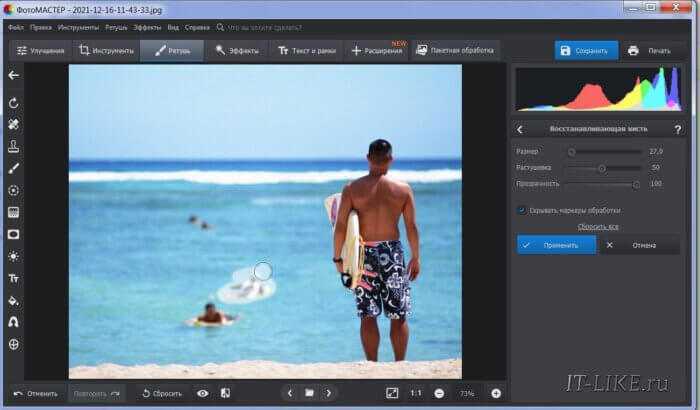Select the paint bucket fill tool
This screenshot has height=410, width=700.
pyautogui.click(x=14, y=301)
